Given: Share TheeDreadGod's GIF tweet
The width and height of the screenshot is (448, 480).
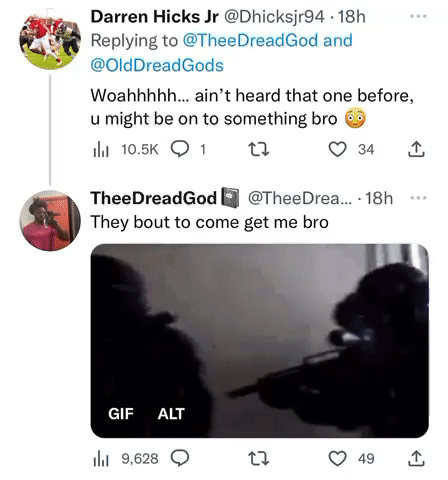Looking at the screenshot, I should (416, 458).
